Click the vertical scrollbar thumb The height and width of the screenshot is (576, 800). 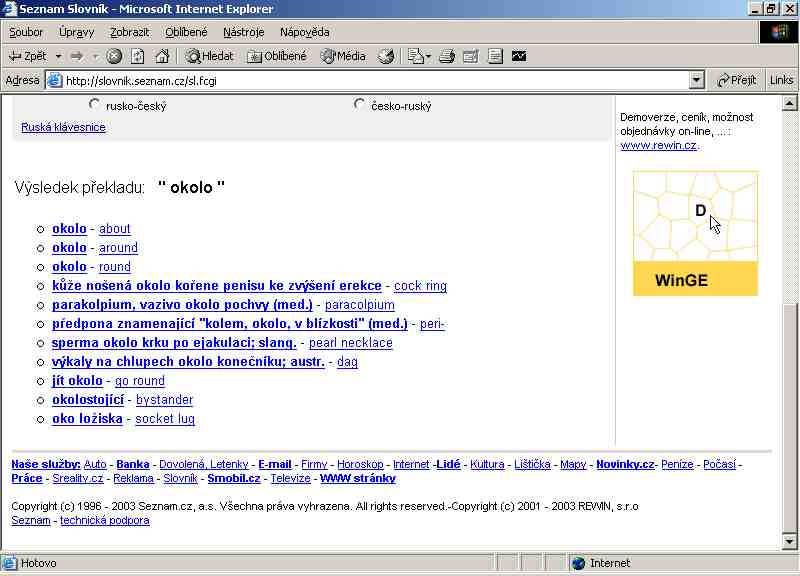(x=789, y=418)
